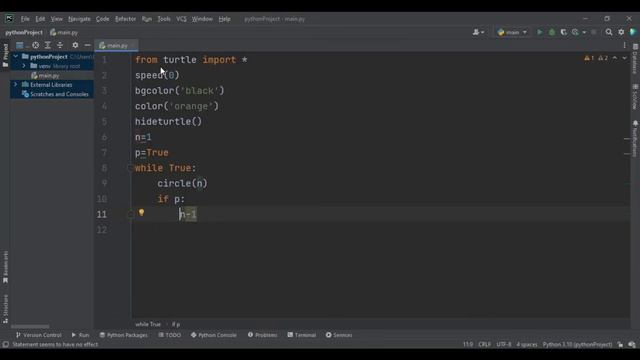Toggle the Database tool window
The width and height of the screenshot is (640, 360).
[635, 59]
